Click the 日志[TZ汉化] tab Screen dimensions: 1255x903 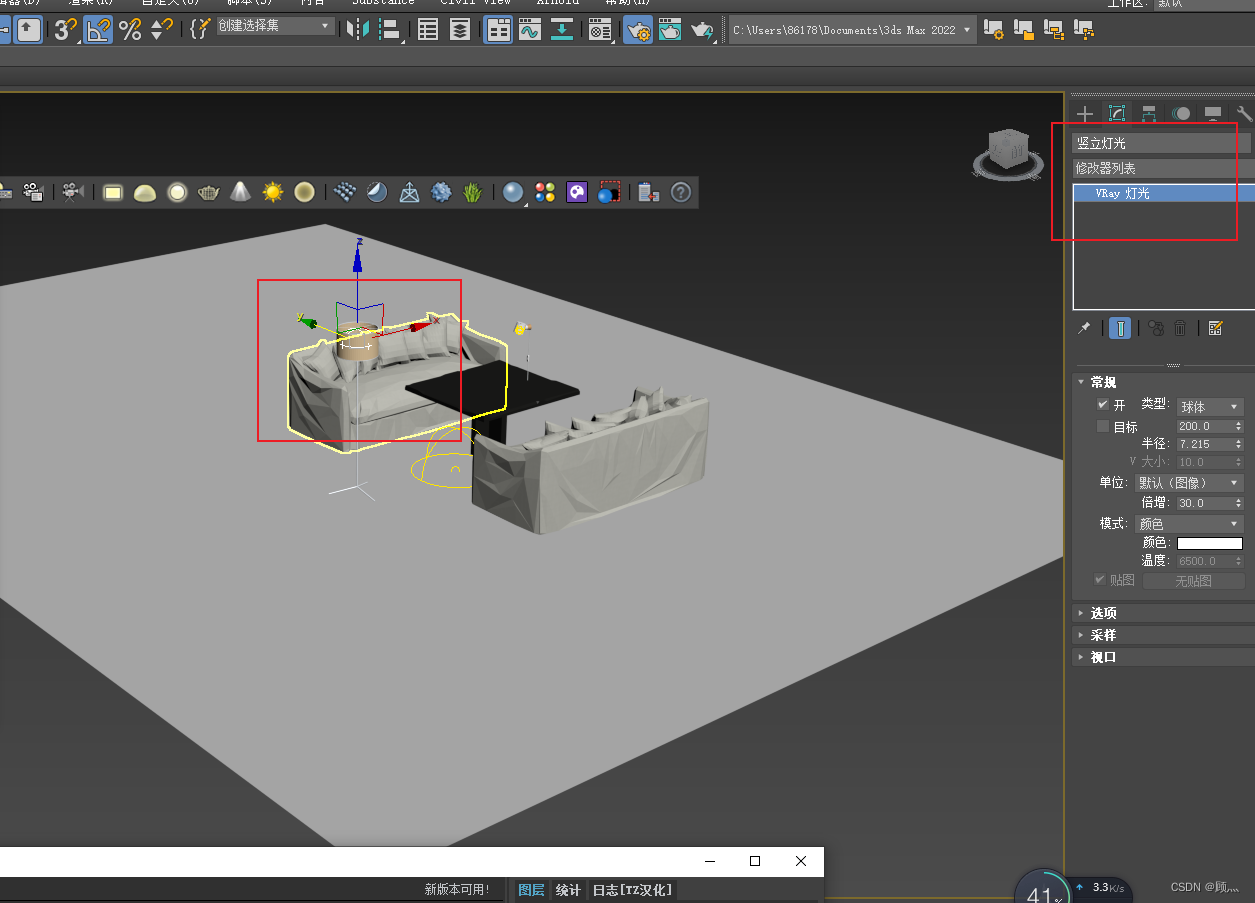(632, 890)
